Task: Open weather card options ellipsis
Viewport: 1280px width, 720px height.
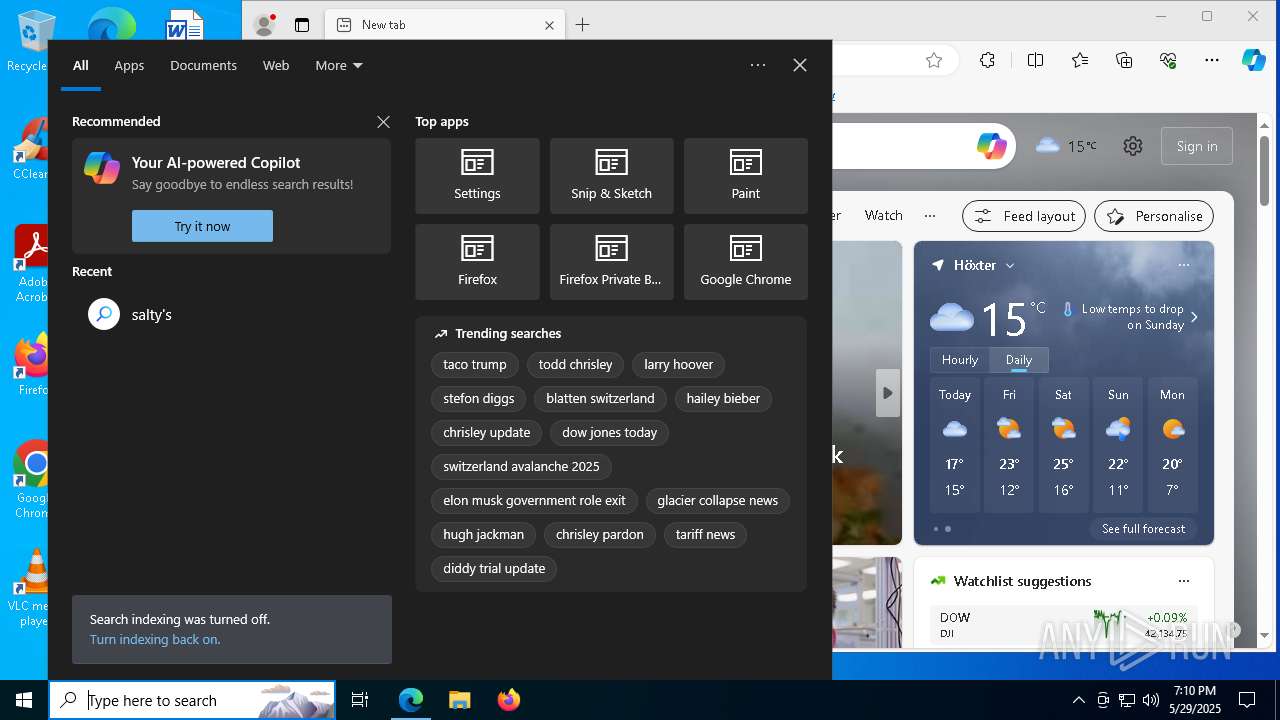Action: coord(1184,265)
